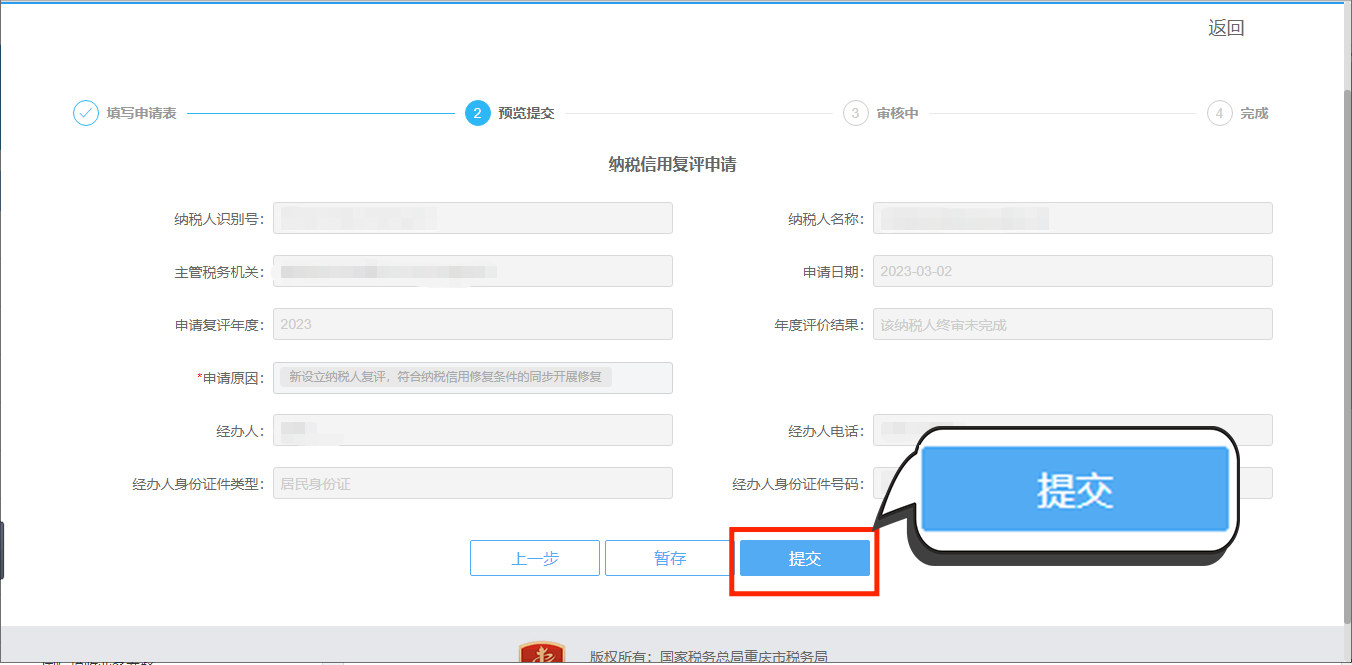This screenshot has height=665, width=1352.
Task: Click the 纳税人名称 input field
Action: pyautogui.click(x=1073, y=218)
